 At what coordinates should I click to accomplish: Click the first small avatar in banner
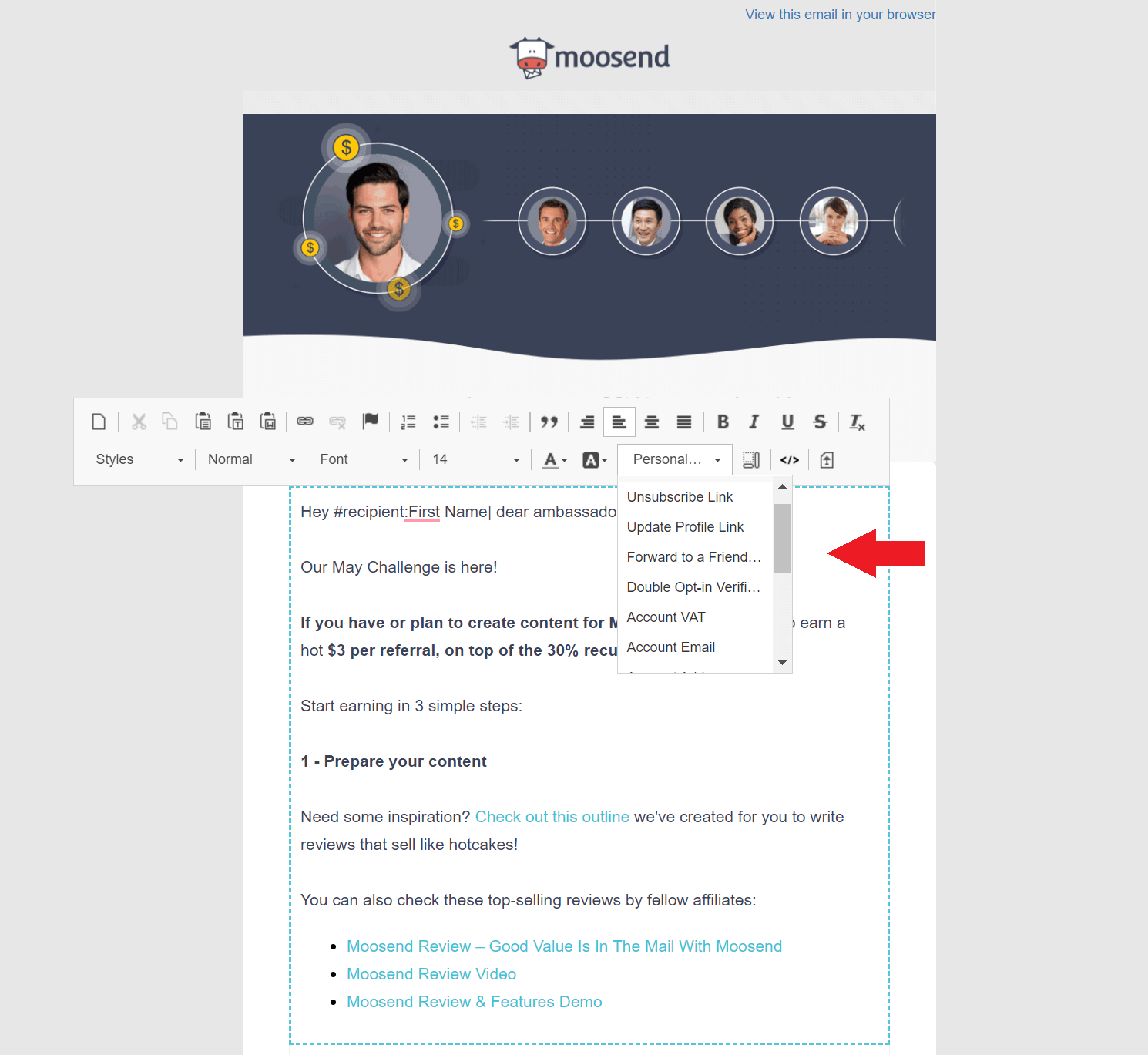[552, 221]
